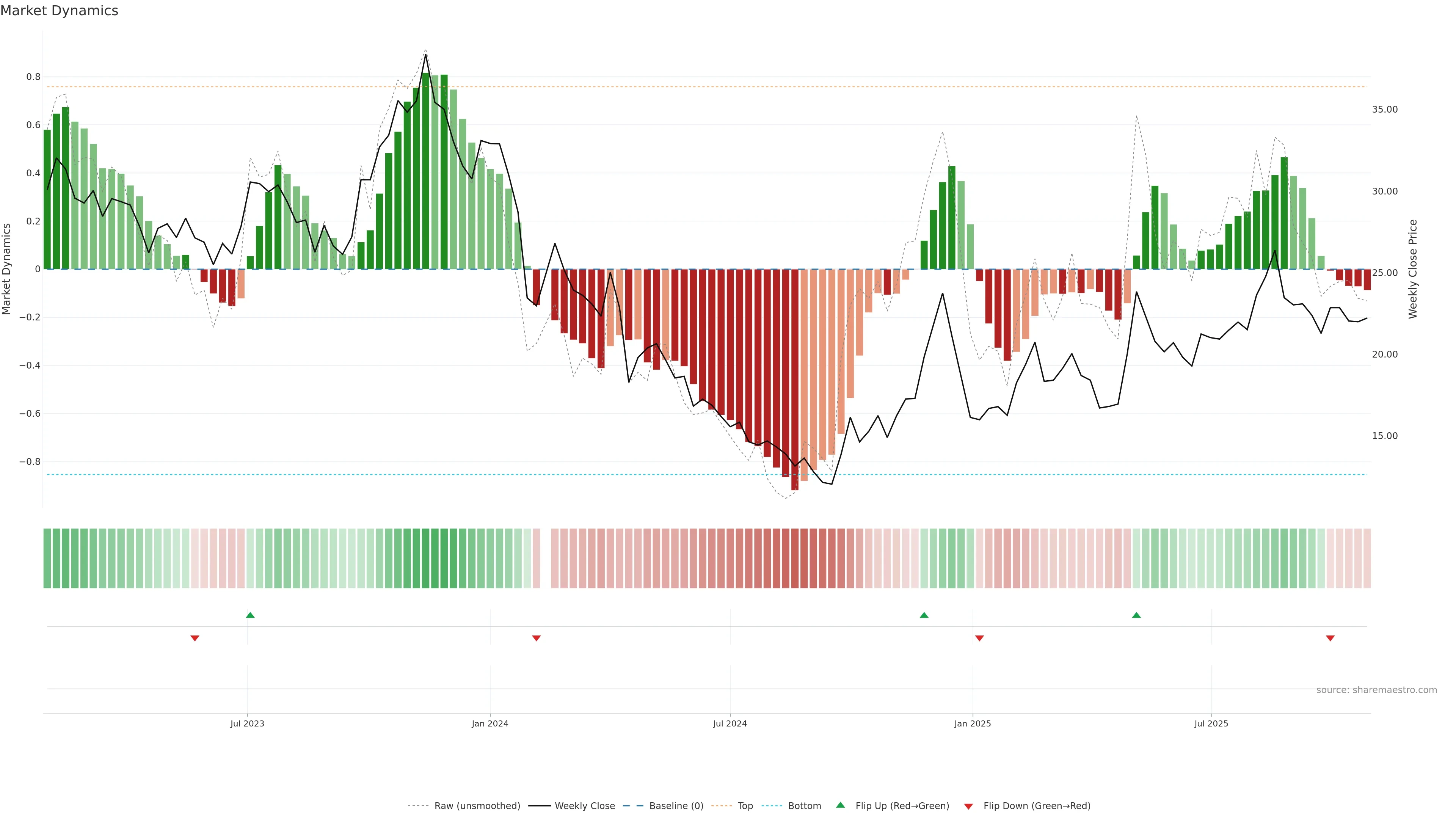Click the flip-up marker before Jan 2025

(x=924, y=615)
